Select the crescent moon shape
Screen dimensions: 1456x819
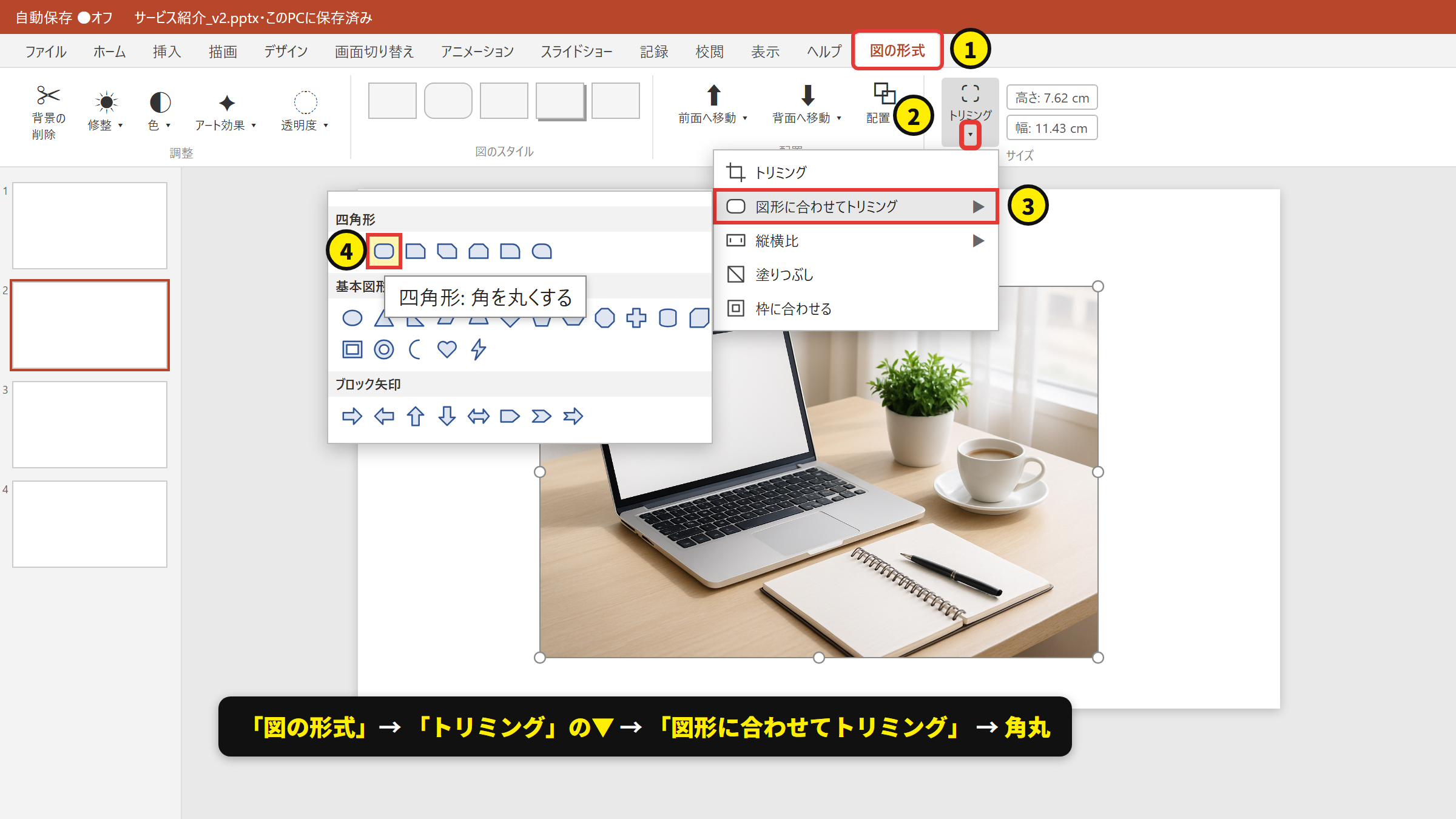[415, 349]
